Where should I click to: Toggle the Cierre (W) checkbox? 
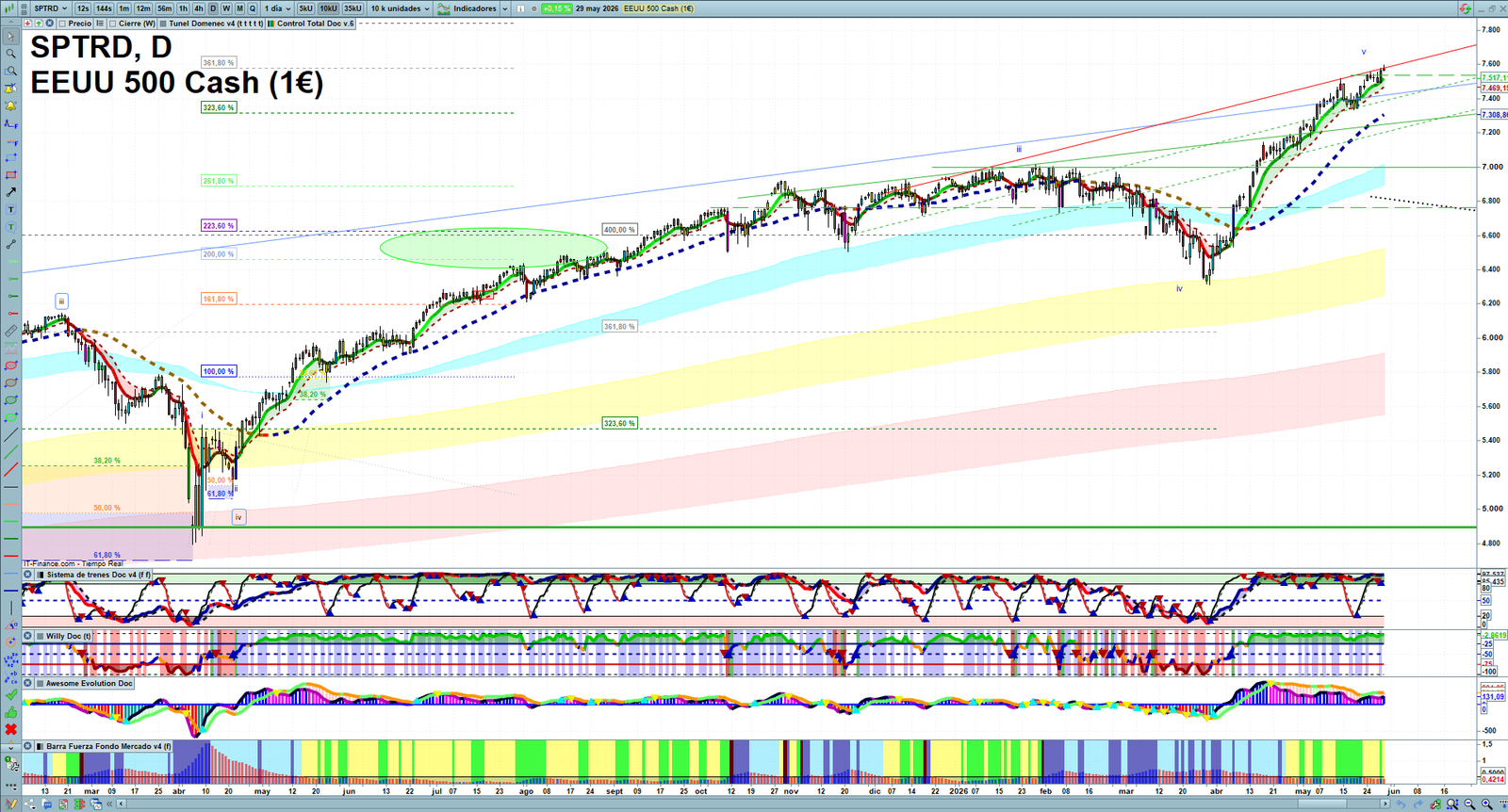tap(112, 24)
